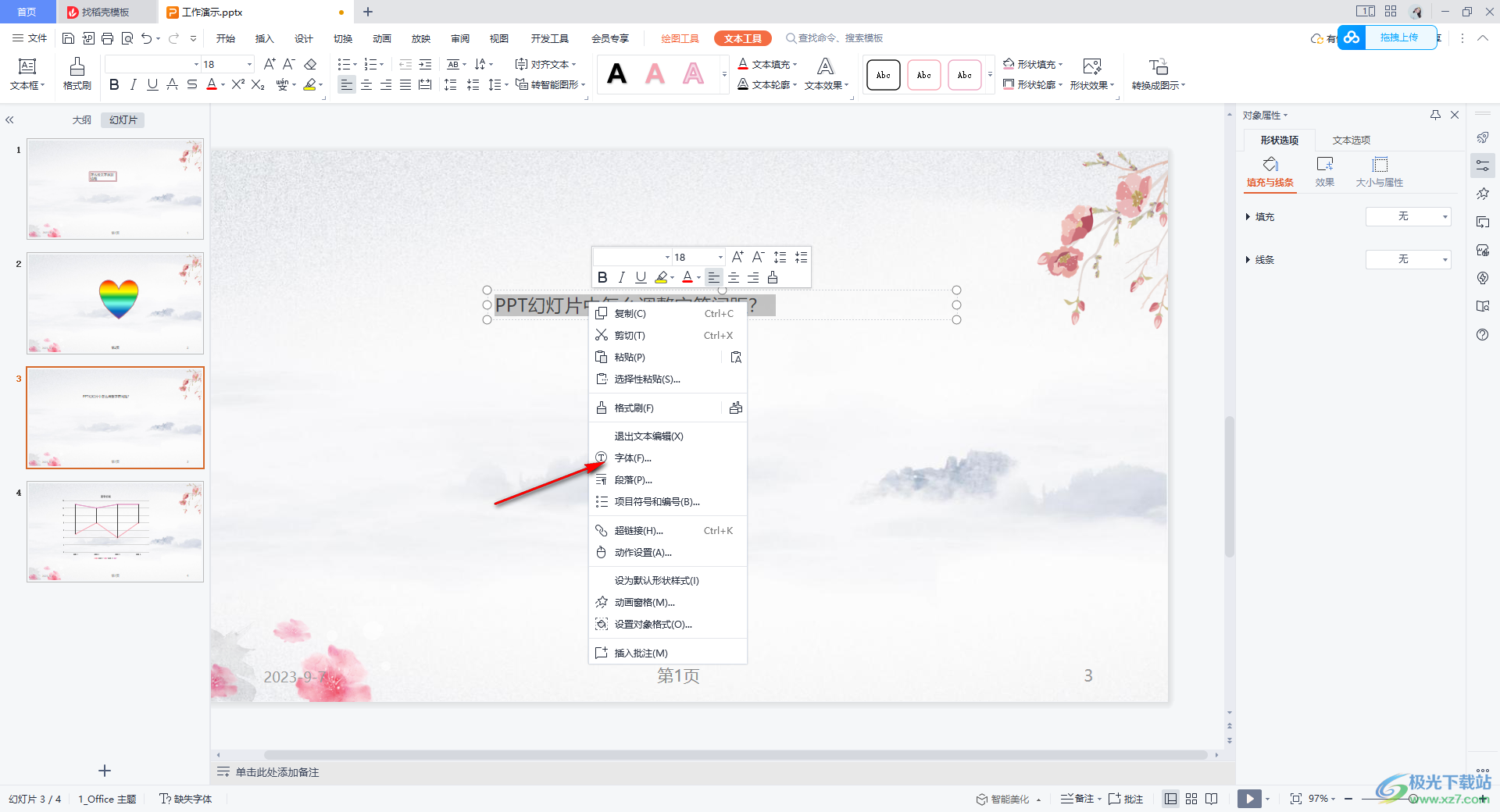1500x812 pixels.
Task: Open the Line type dropdown showing 无
Action: (1408, 259)
